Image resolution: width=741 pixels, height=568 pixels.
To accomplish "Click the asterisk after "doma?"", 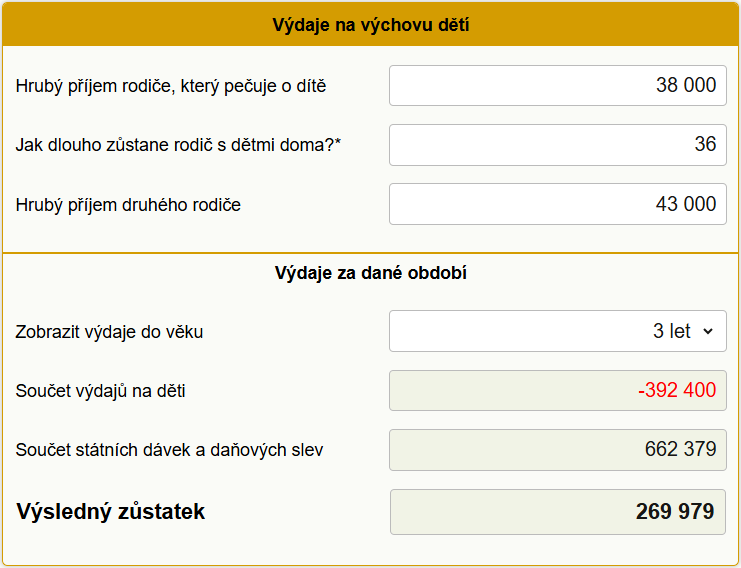I will coord(338,143).
